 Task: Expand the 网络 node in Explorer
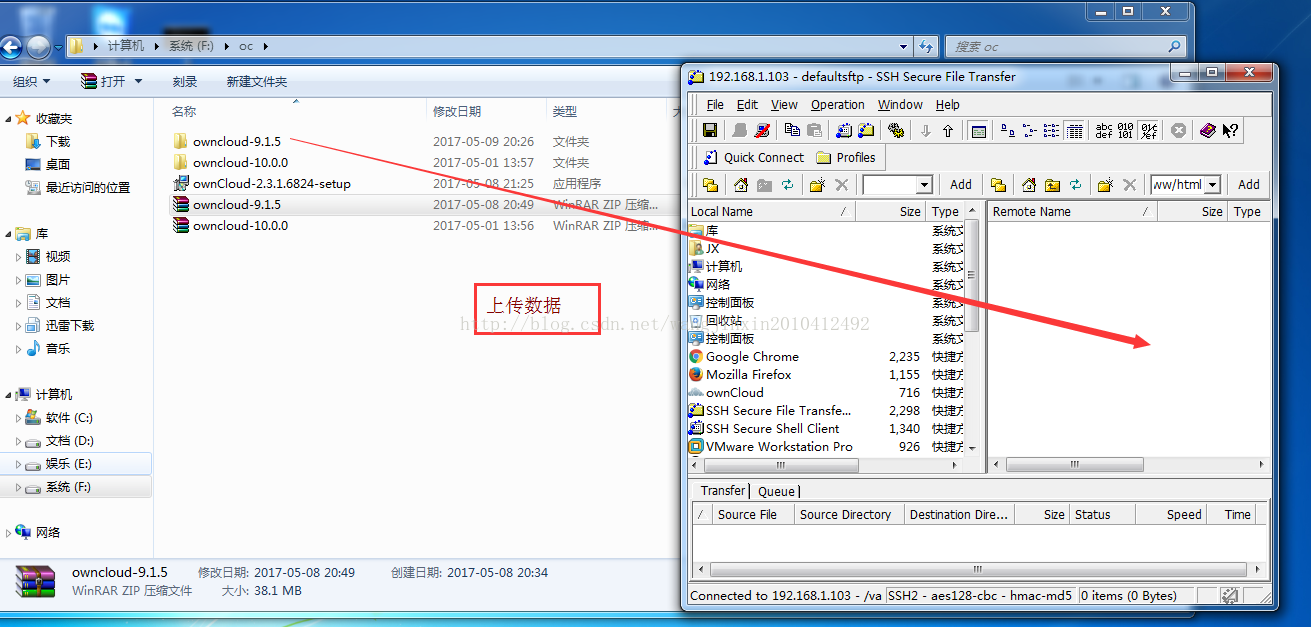9,533
